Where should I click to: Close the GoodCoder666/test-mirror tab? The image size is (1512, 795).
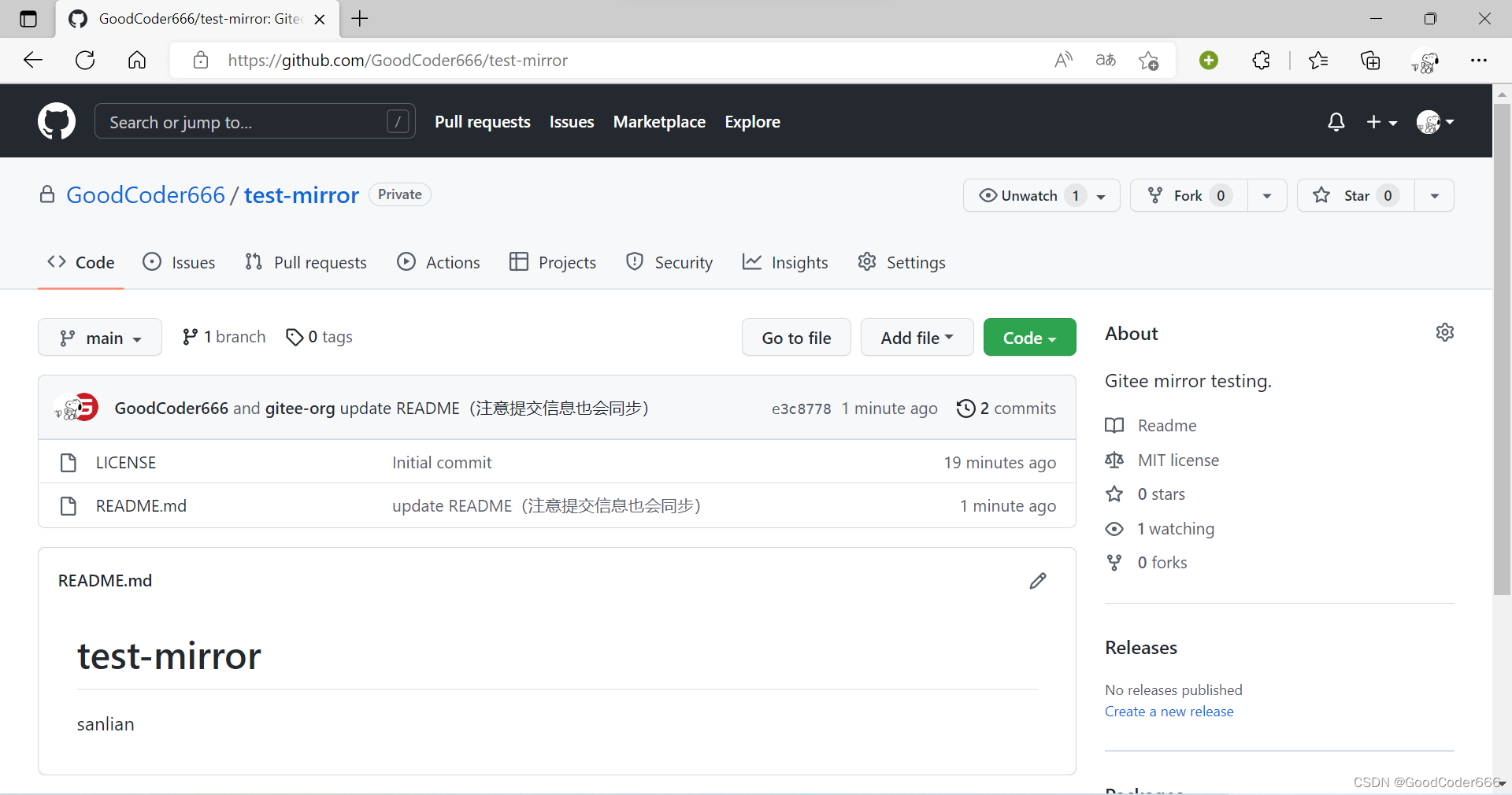pyautogui.click(x=320, y=20)
